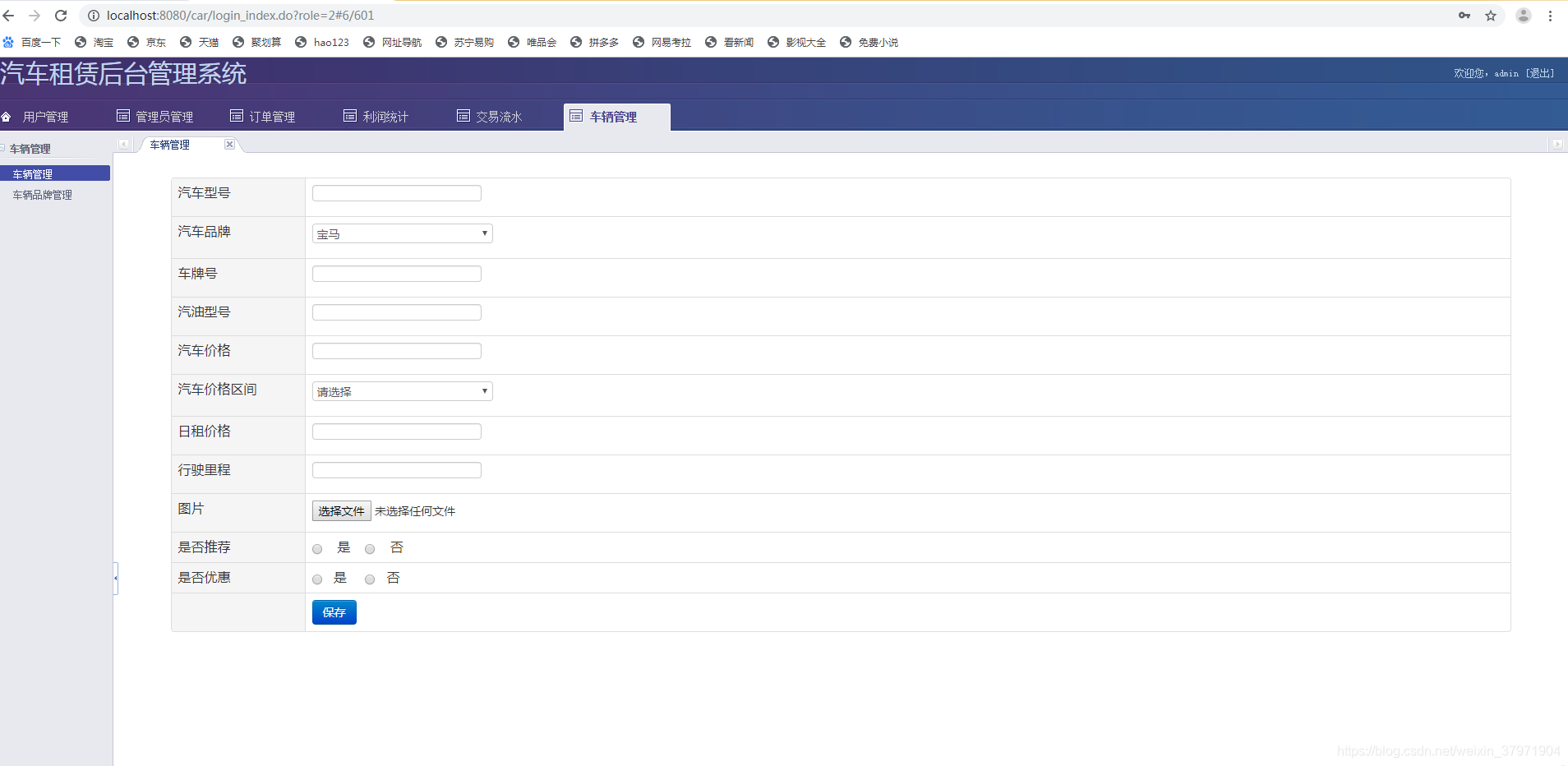The image size is (1568, 766).
Task: Open the browser profile avatar
Action: (1524, 16)
